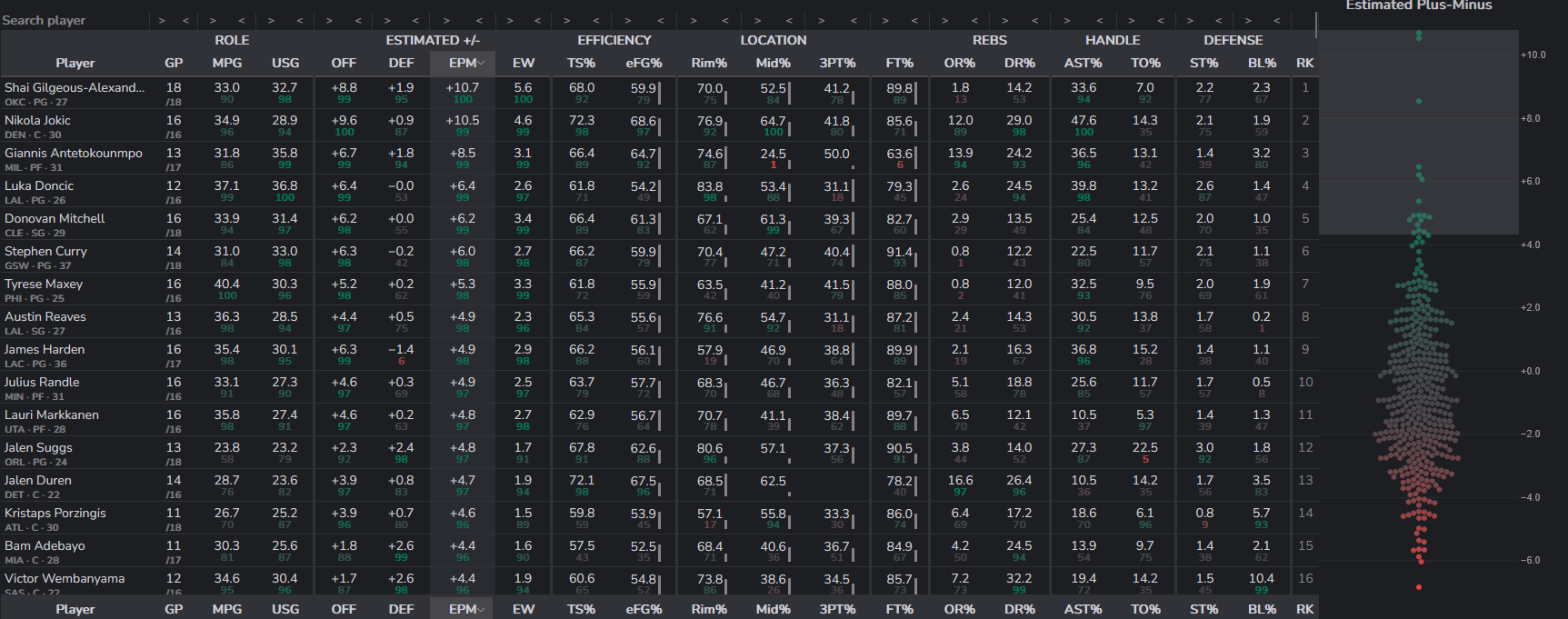Click the greater-than filter above USG column

coord(271,20)
